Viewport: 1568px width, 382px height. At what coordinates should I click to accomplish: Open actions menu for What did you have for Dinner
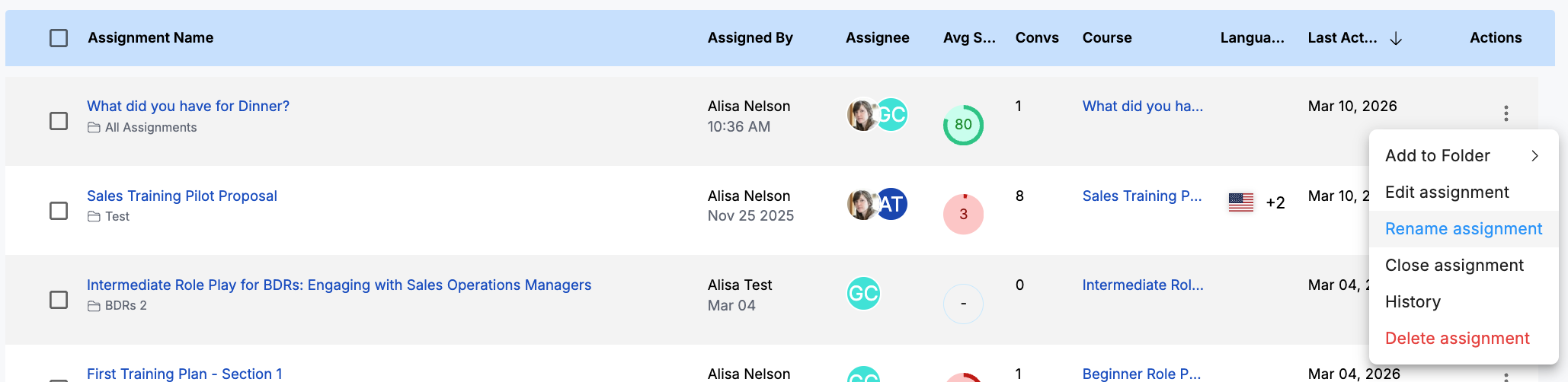click(1506, 113)
